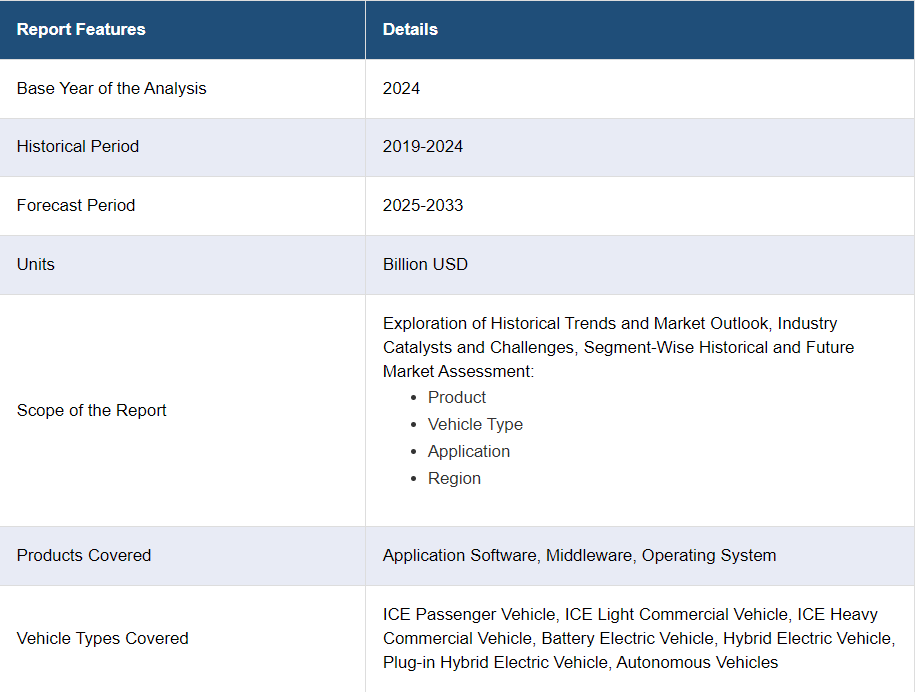Viewport: 917px width, 692px height.
Task: Select the "Historical Period" row label
Action: (78, 146)
